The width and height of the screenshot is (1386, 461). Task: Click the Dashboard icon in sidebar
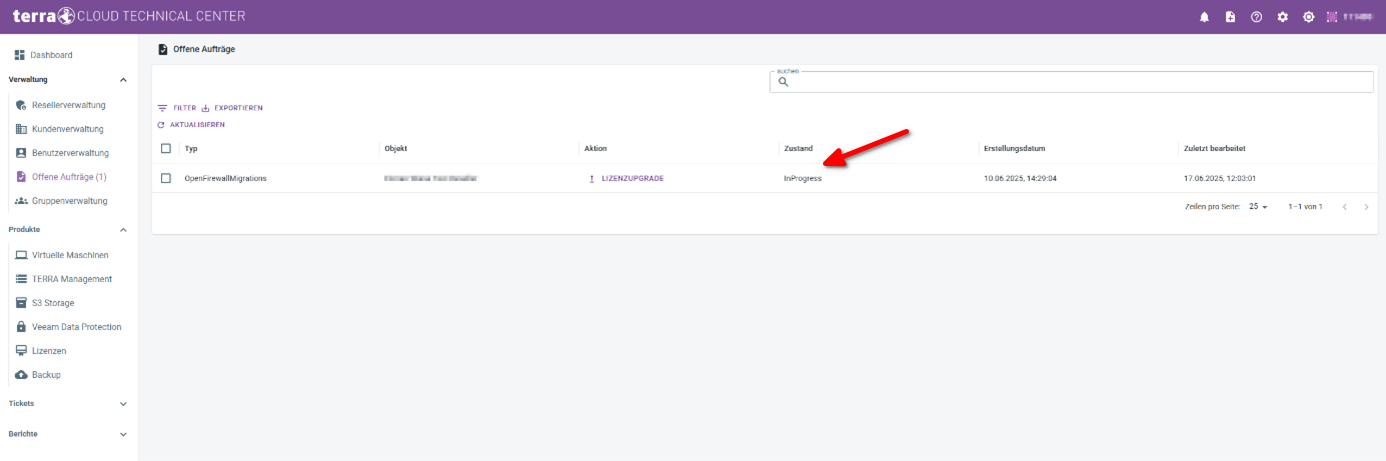point(20,55)
